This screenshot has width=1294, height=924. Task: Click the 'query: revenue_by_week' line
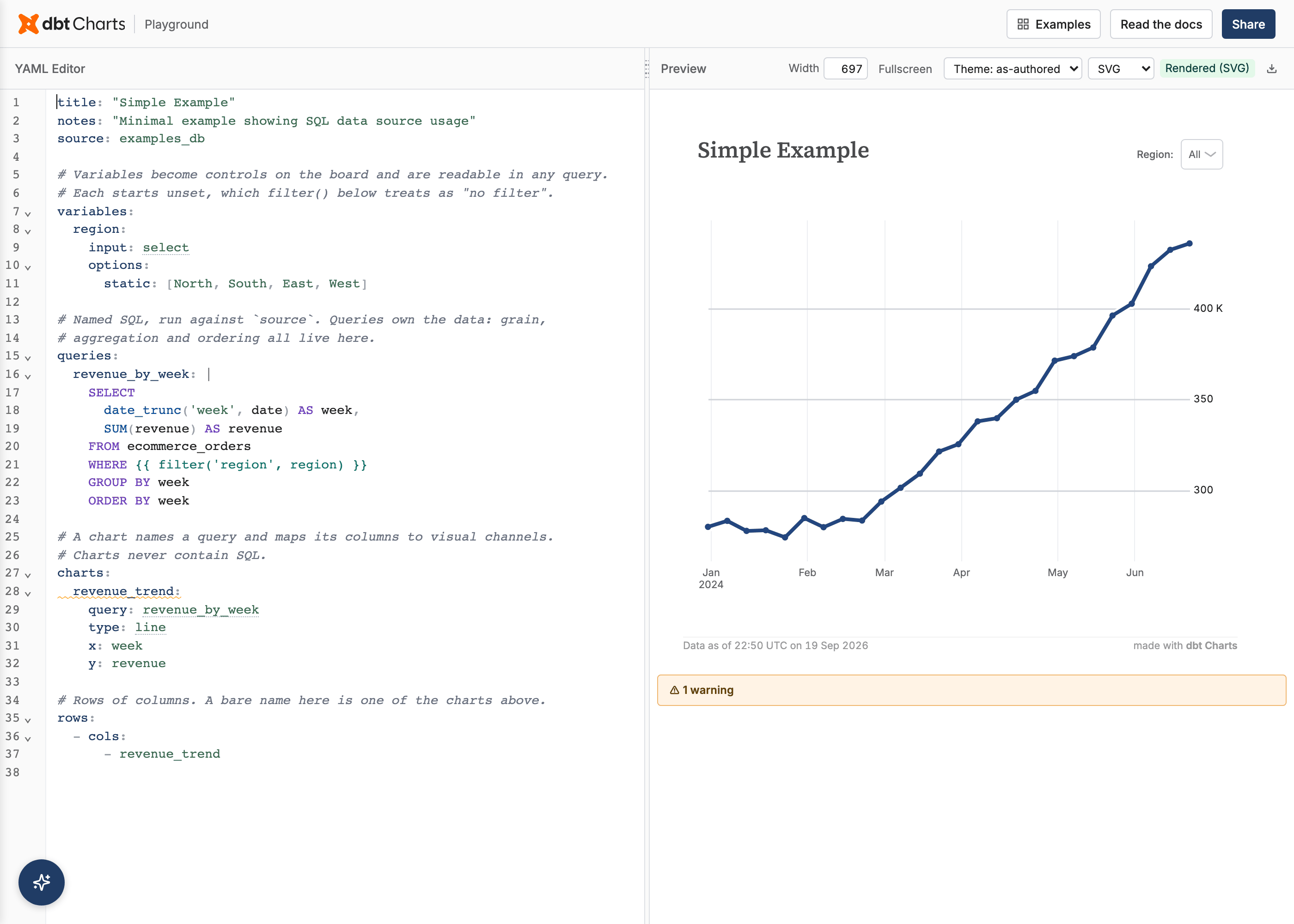click(174, 610)
